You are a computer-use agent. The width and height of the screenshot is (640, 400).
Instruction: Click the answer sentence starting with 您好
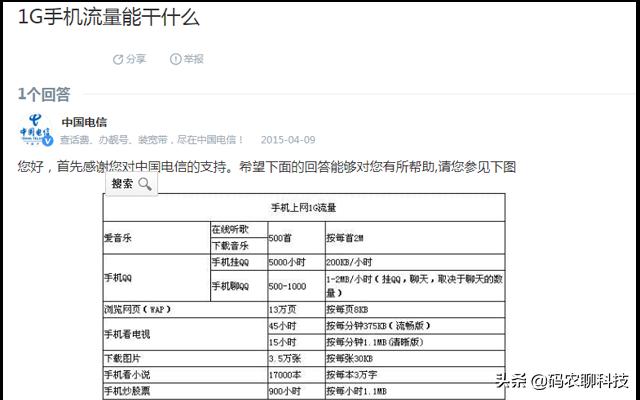tap(267, 167)
